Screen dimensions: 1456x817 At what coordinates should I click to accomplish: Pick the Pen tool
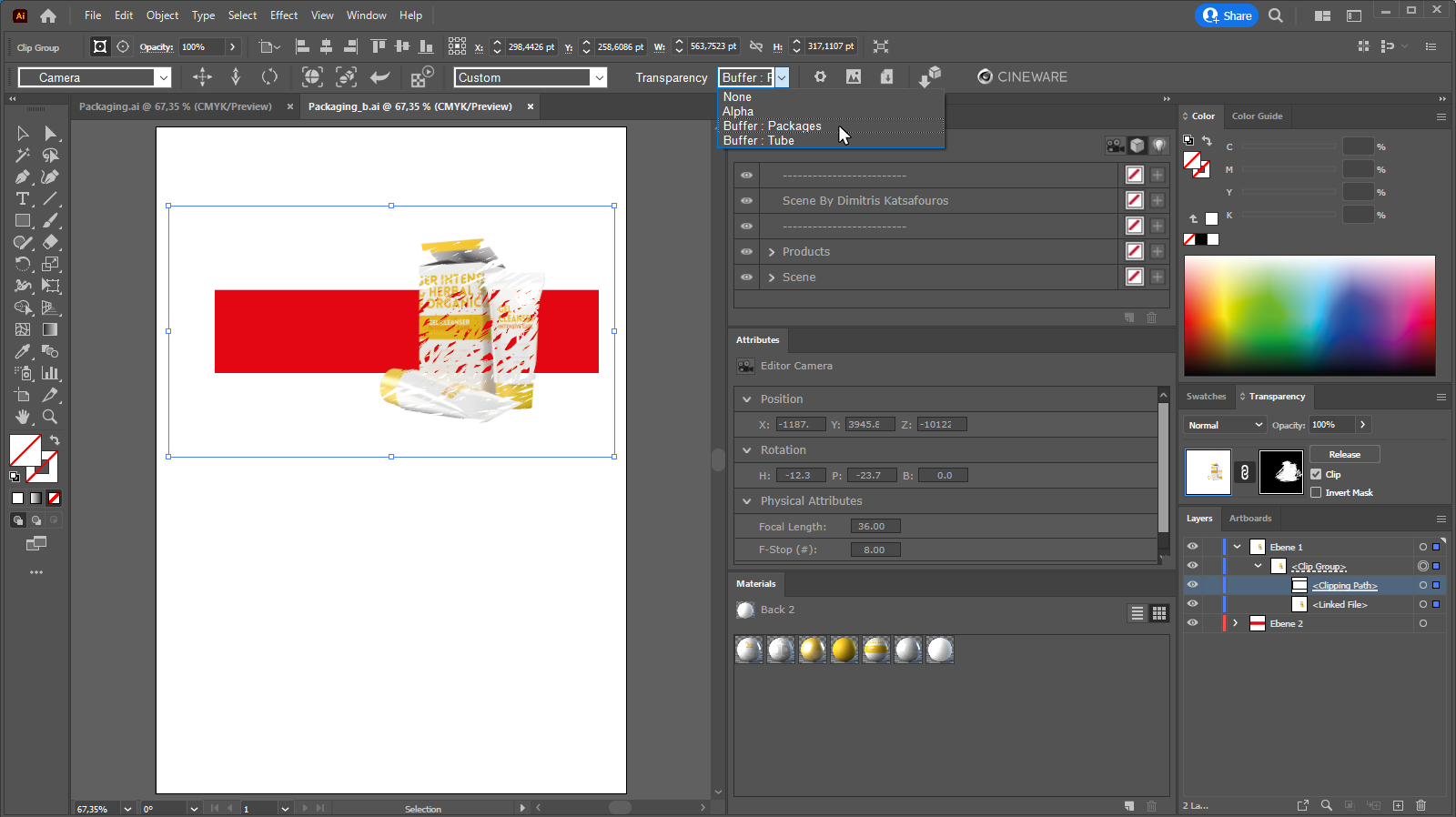click(x=23, y=177)
